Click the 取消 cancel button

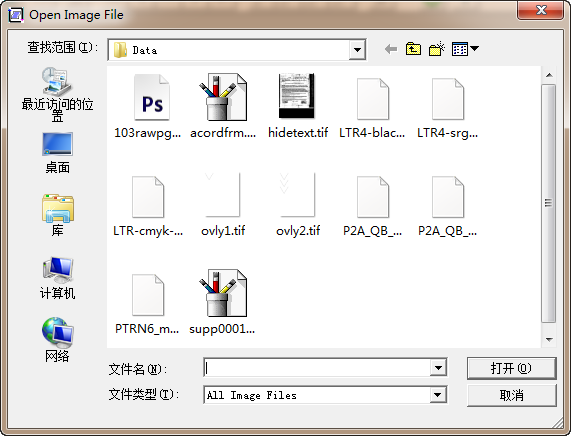point(511,395)
